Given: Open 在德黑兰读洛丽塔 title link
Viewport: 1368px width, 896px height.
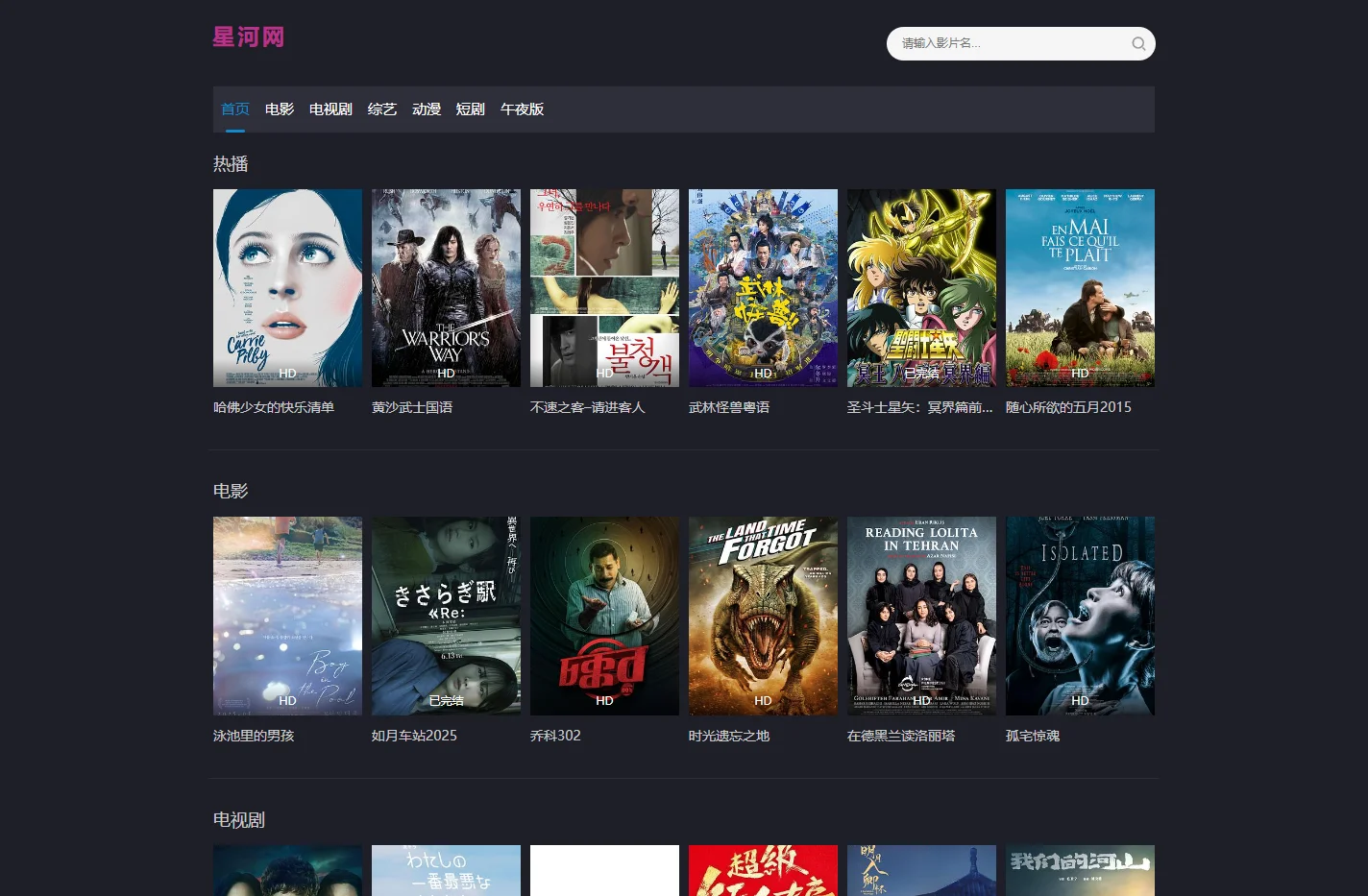Looking at the screenshot, I should click(x=901, y=736).
